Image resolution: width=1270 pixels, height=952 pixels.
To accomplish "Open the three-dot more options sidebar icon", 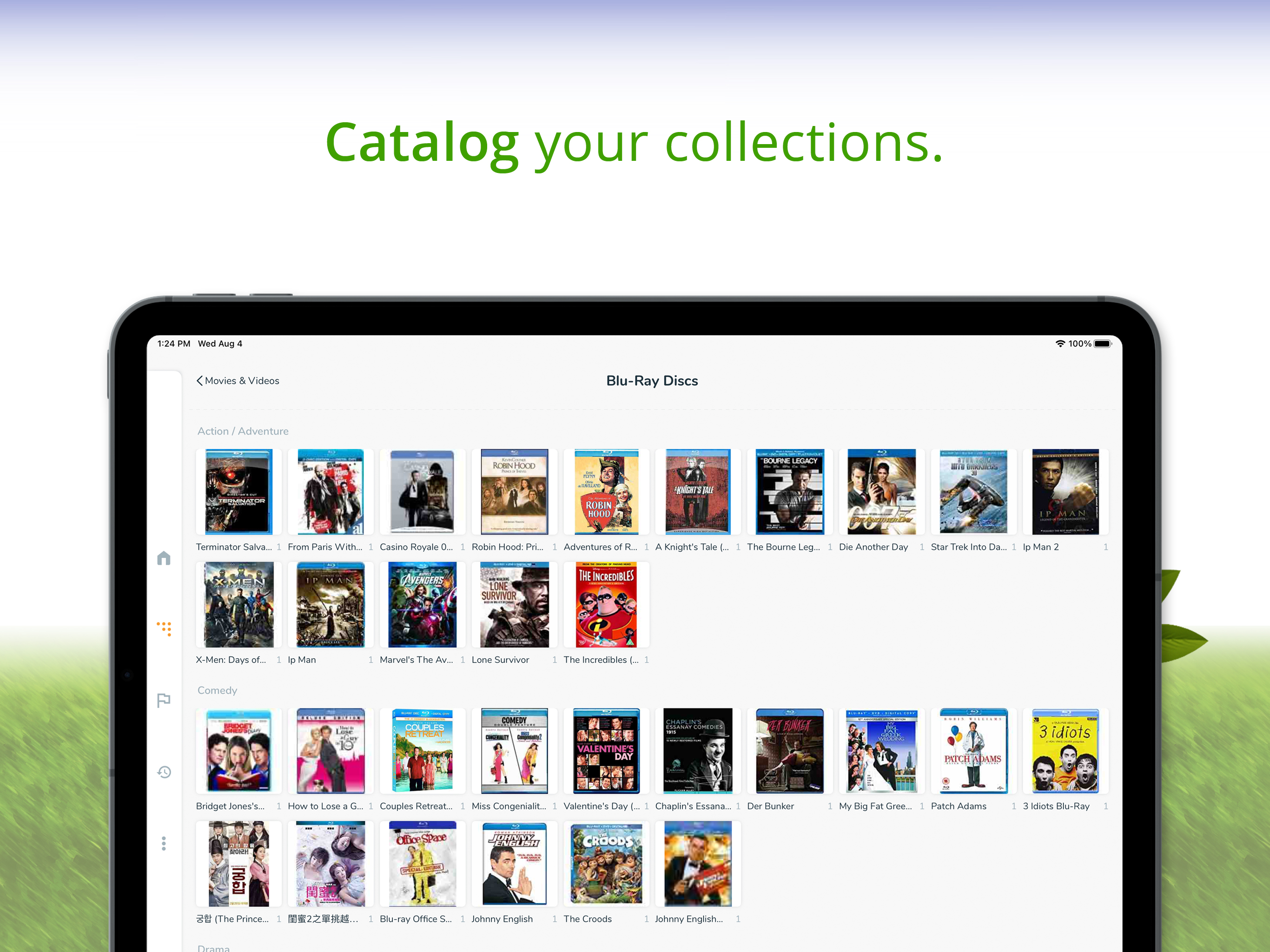I will point(164,843).
